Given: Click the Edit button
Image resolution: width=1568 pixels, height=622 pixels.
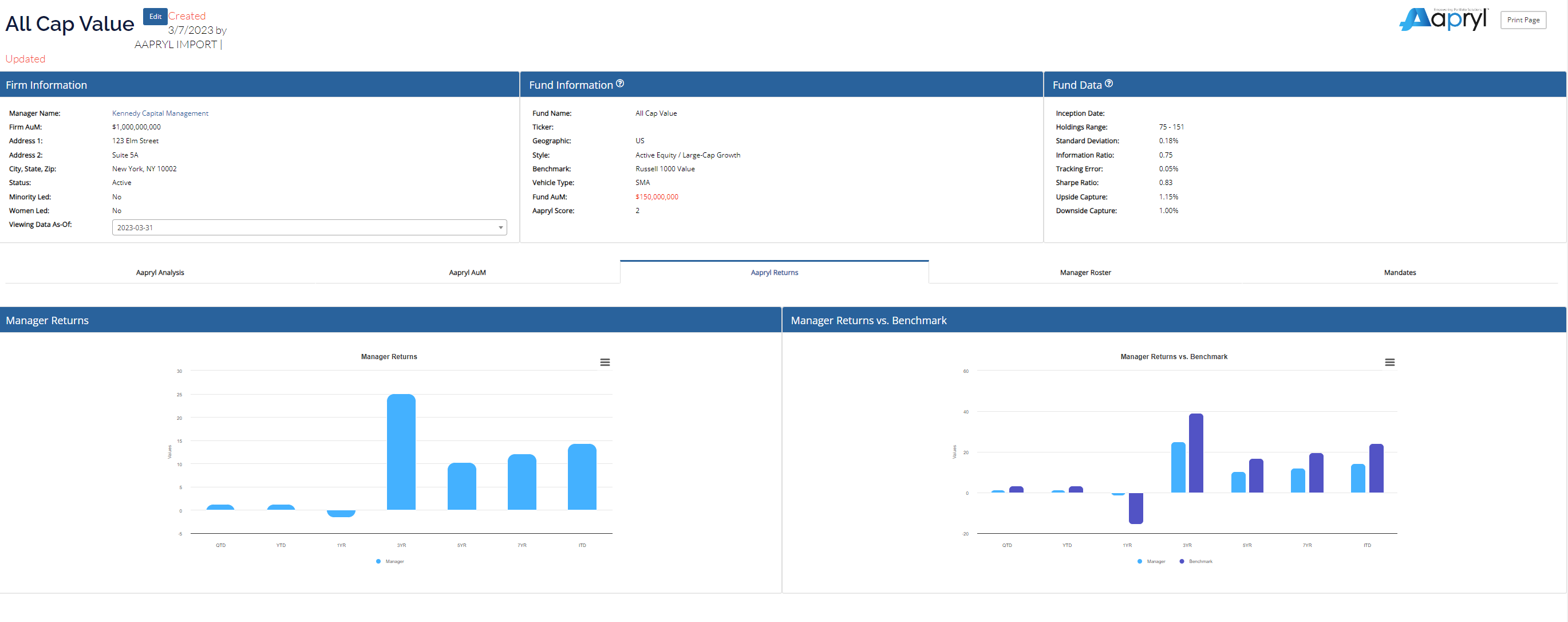Looking at the screenshot, I should click(x=155, y=17).
